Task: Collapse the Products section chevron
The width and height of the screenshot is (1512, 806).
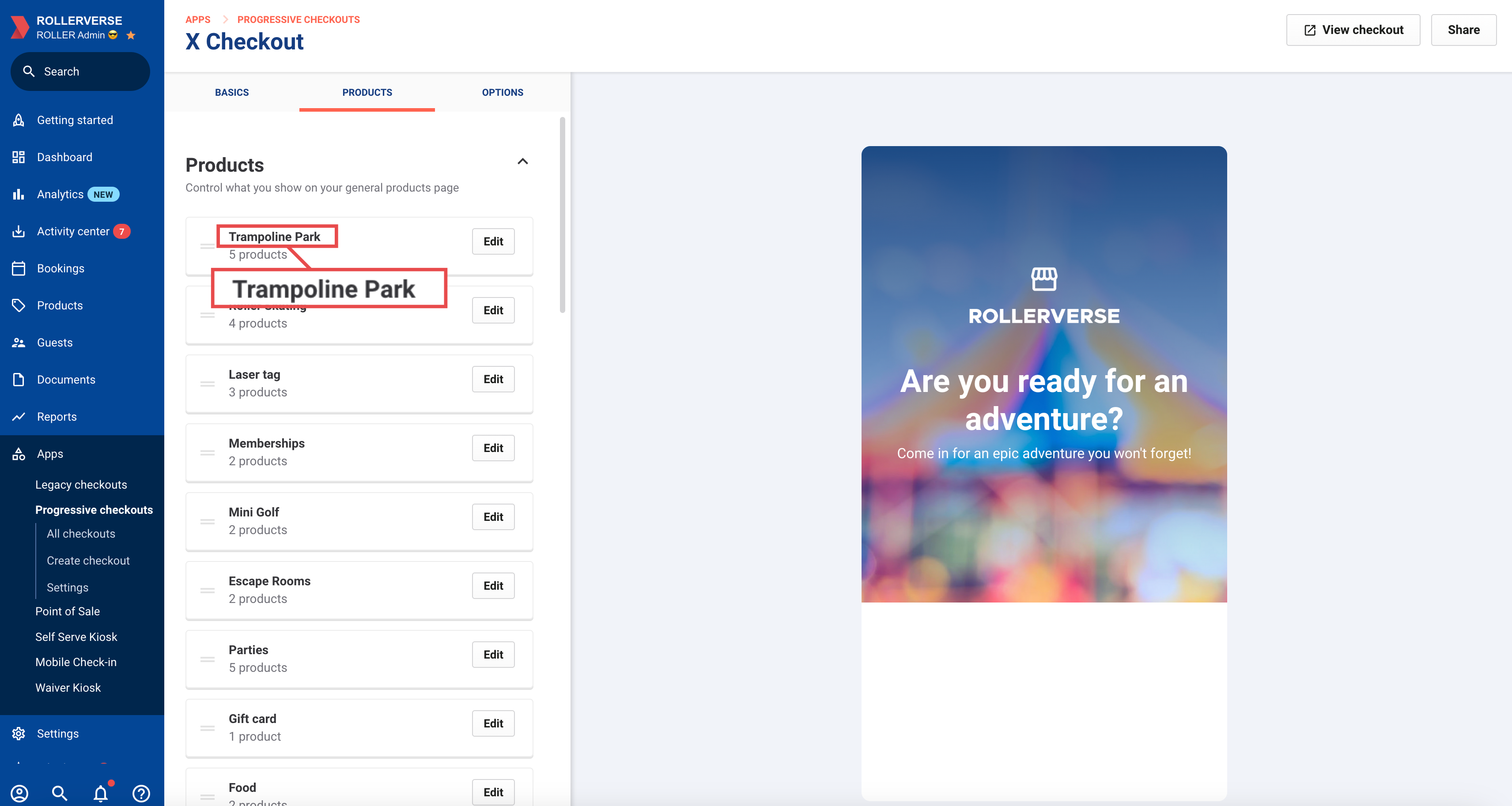Action: tap(522, 161)
